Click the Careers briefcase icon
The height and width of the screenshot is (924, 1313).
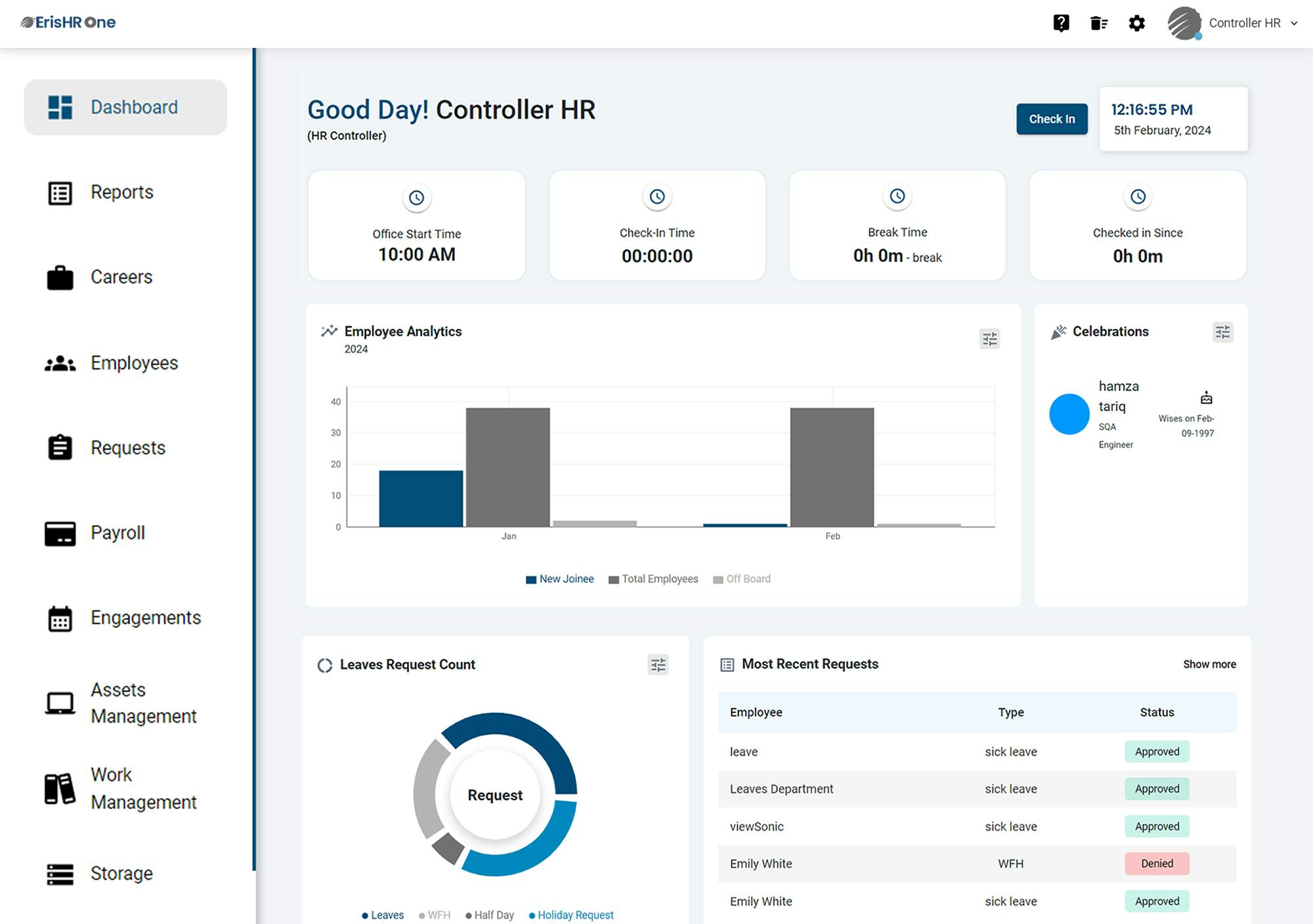[x=60, y=278]
